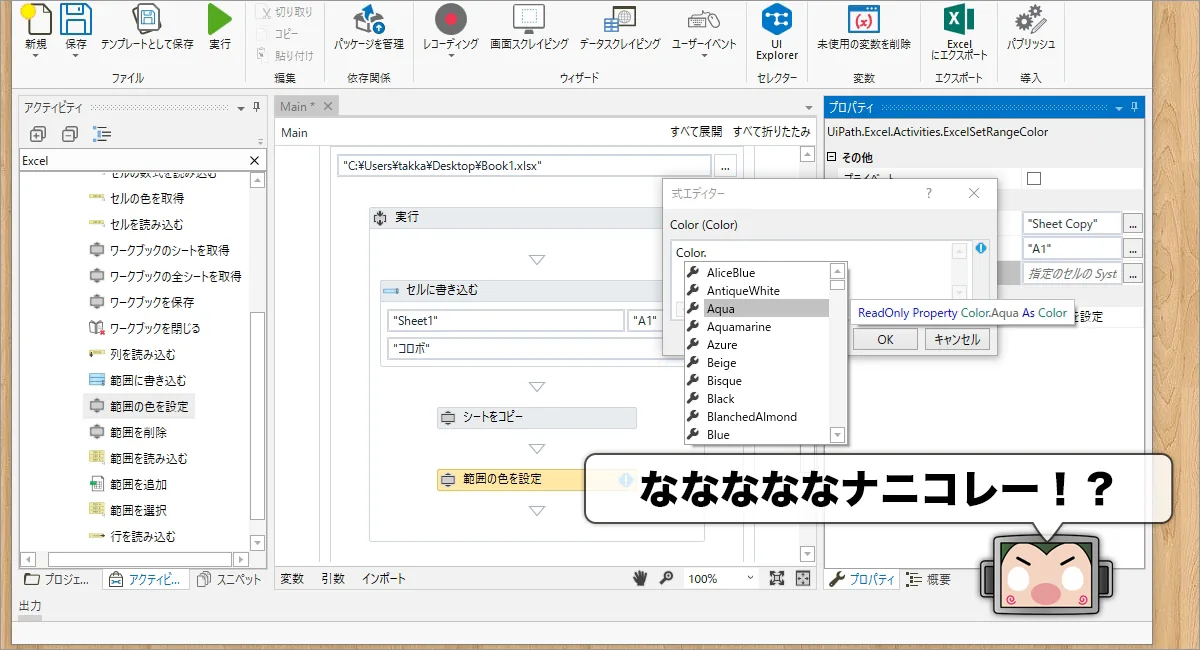Screen dimensions: 1200x650
Task: Click the info icon in expression editor
Action: click(x=981, y=248)
